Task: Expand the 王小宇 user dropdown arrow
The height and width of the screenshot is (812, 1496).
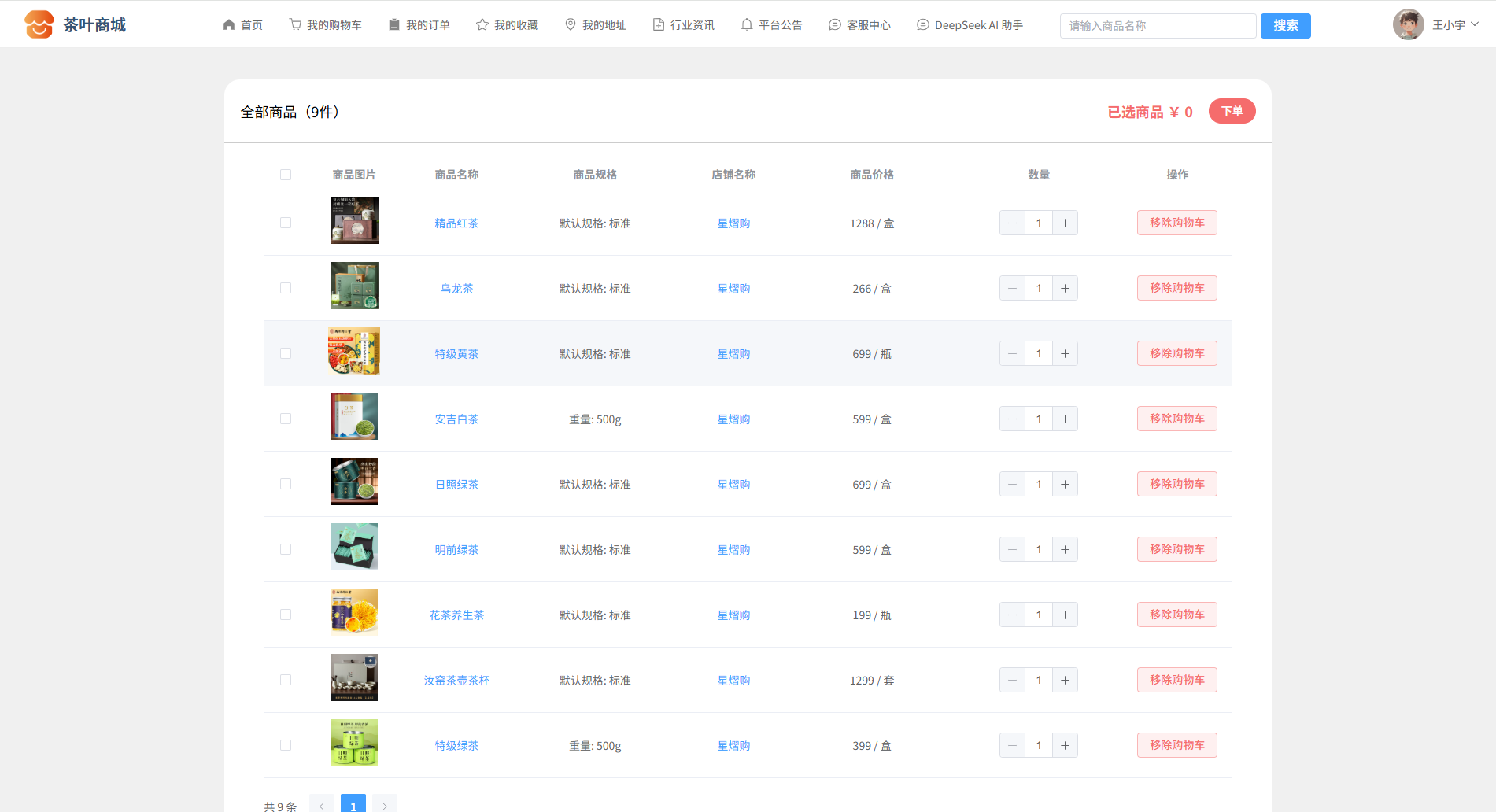Action: (x=1475, y=24)
